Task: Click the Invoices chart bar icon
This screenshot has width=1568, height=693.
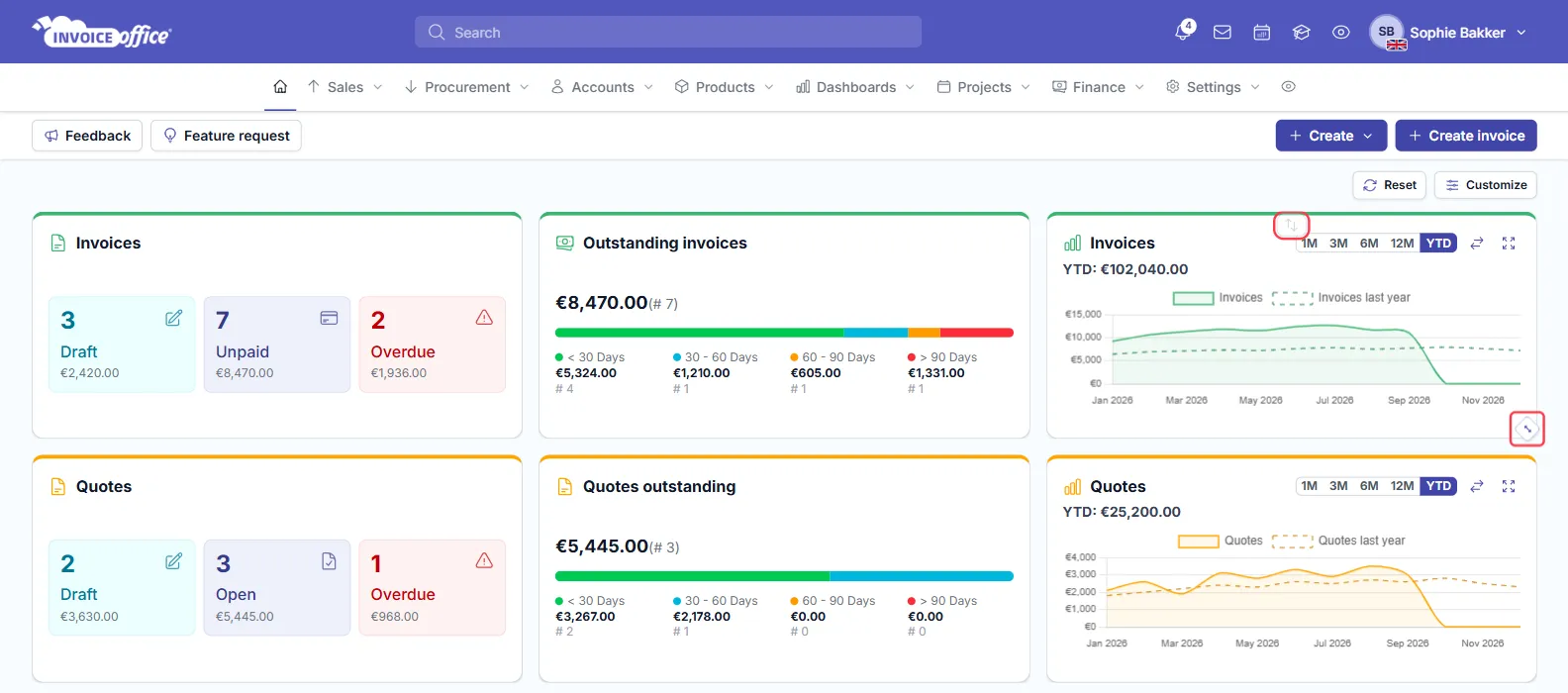Action: 1072,244
